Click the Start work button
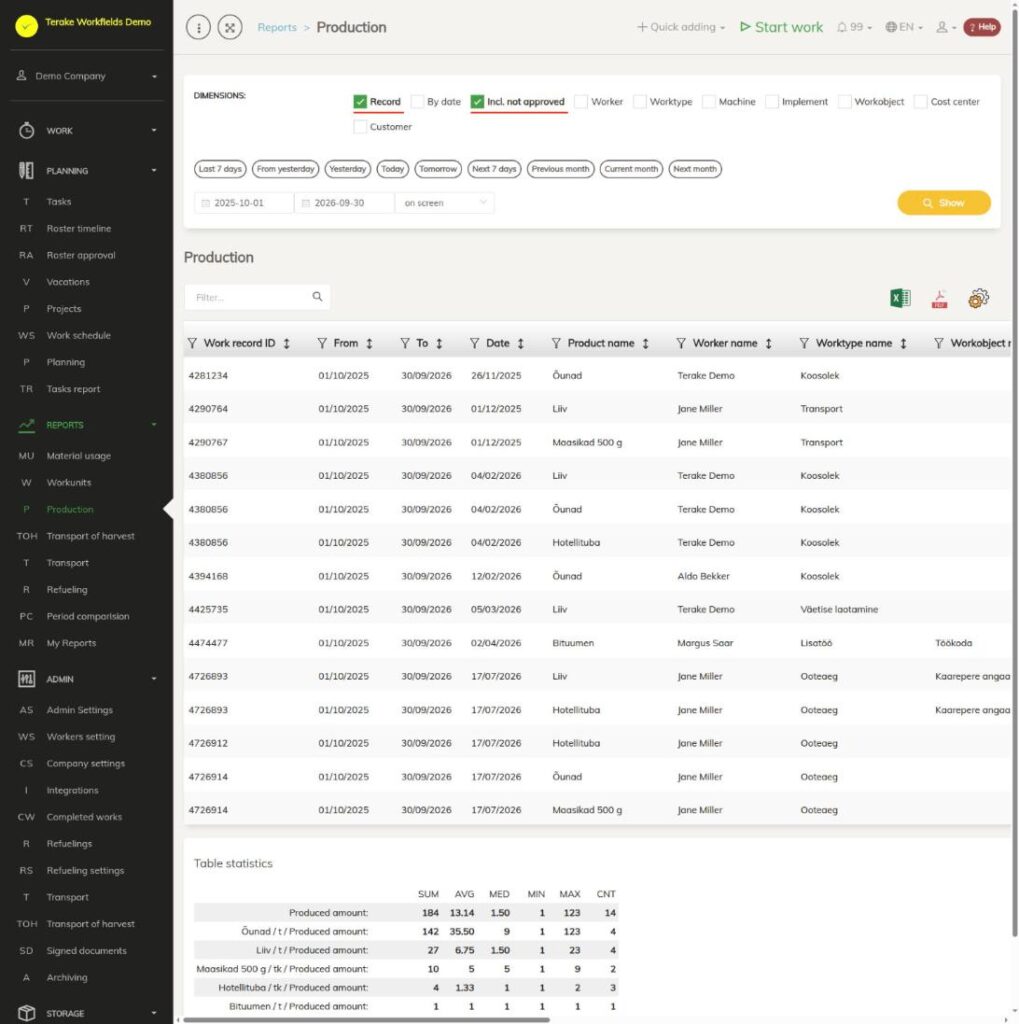 pyautogui.click(x=781, y=27)
